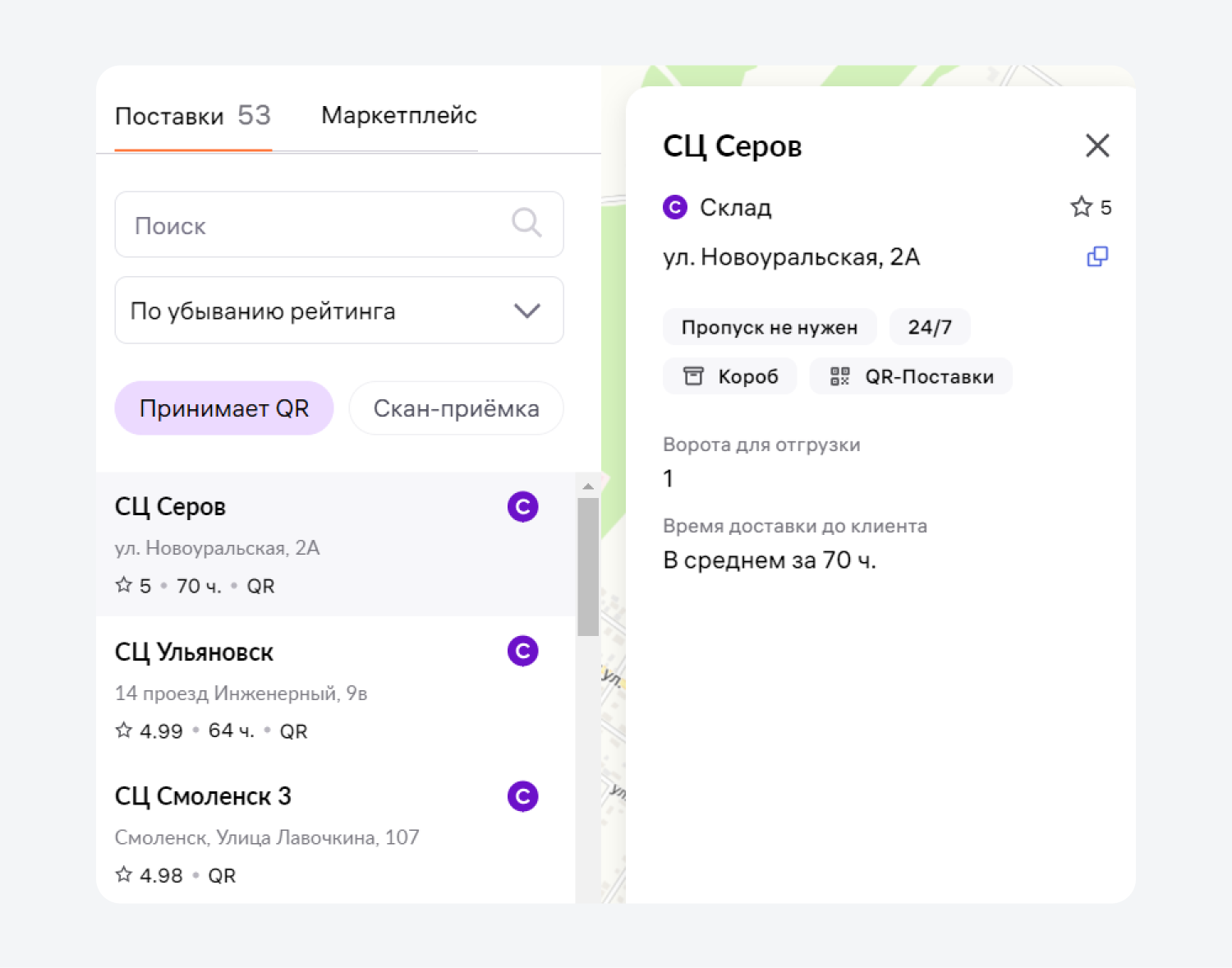Click the purple C badge next to Склад

pyautogui.click(x=675, y=207)
